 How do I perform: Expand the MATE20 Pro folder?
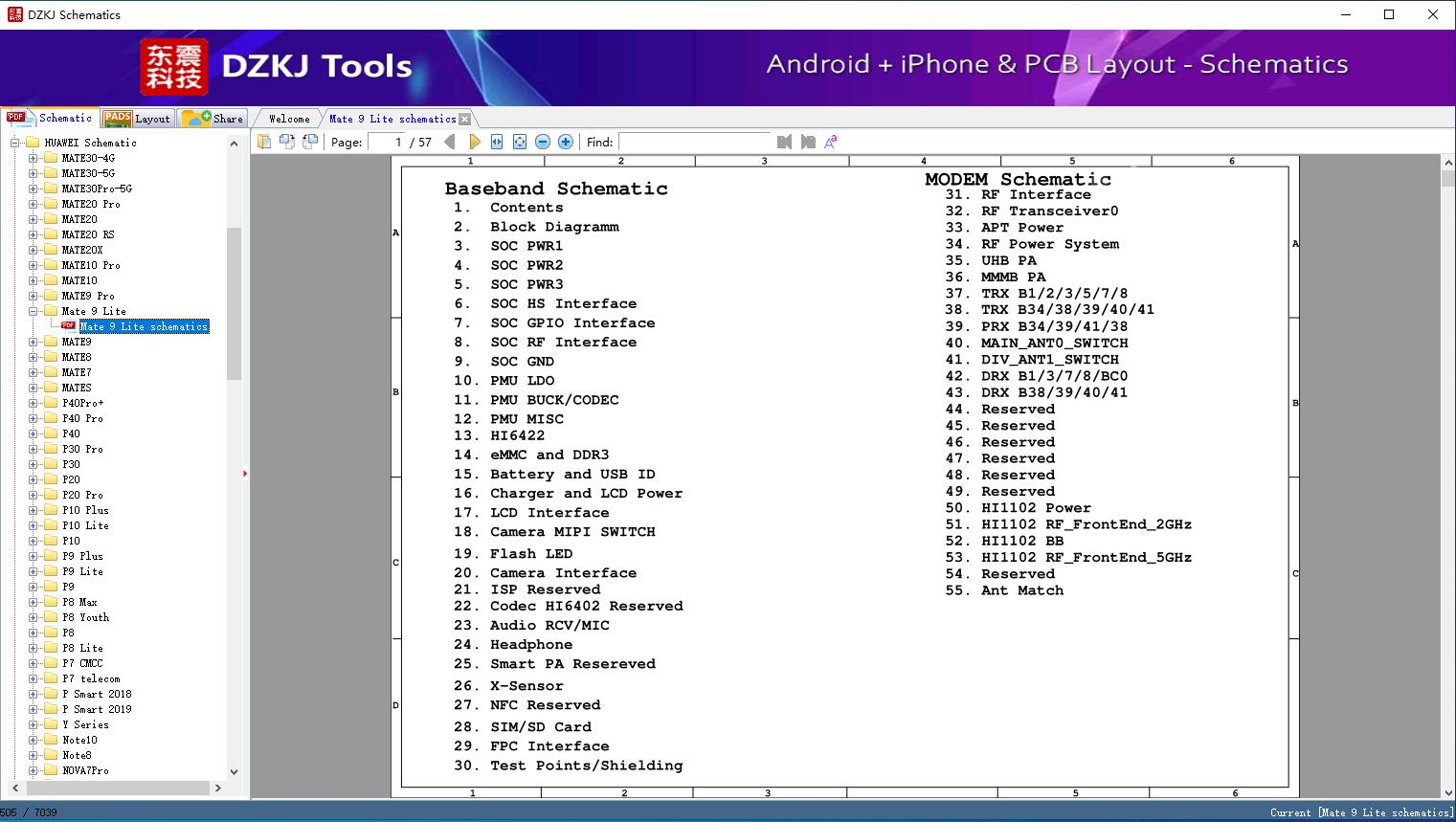tap(33, 204)
